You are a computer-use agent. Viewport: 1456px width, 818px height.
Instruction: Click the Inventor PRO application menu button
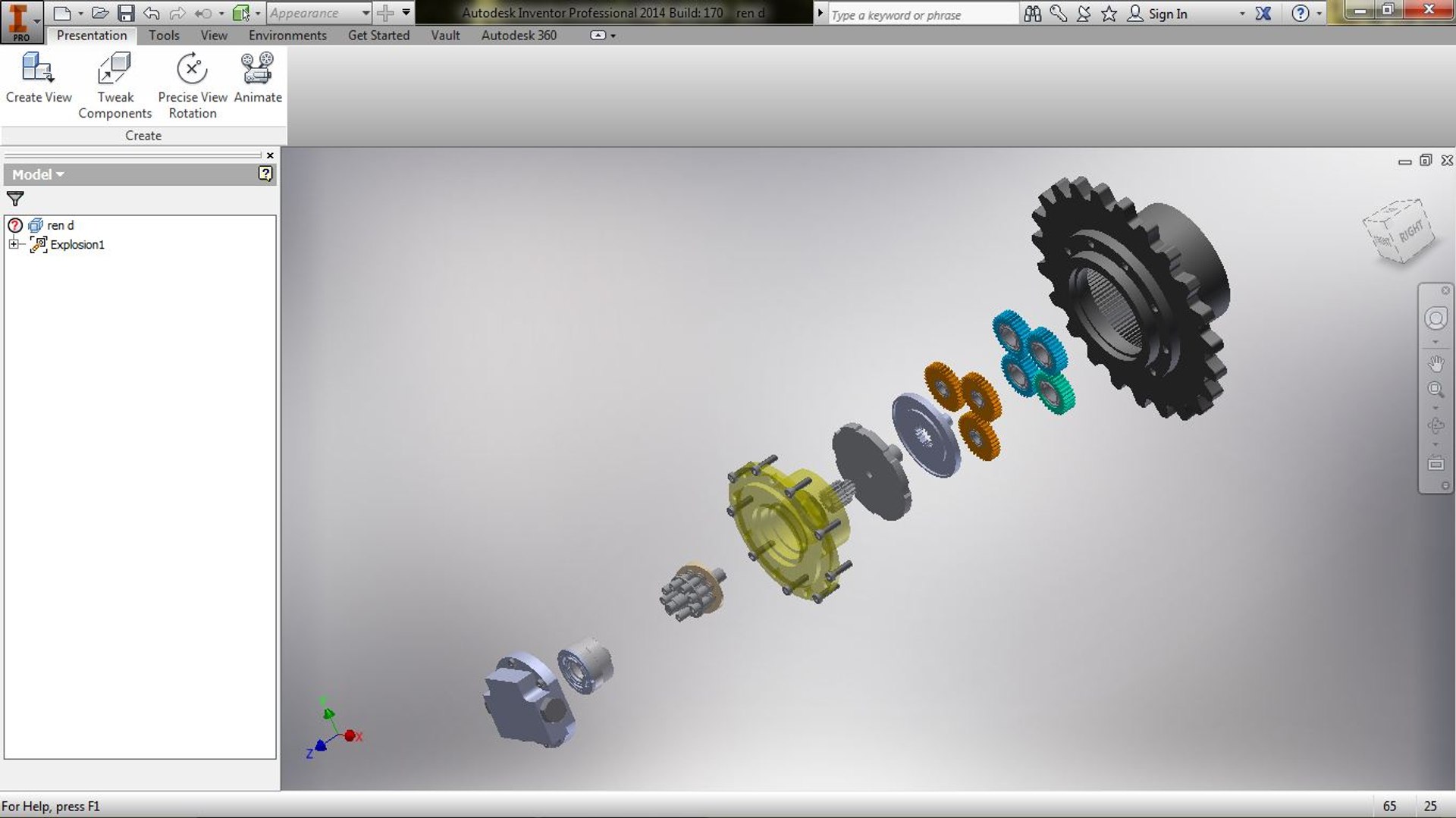click(20, 22)
